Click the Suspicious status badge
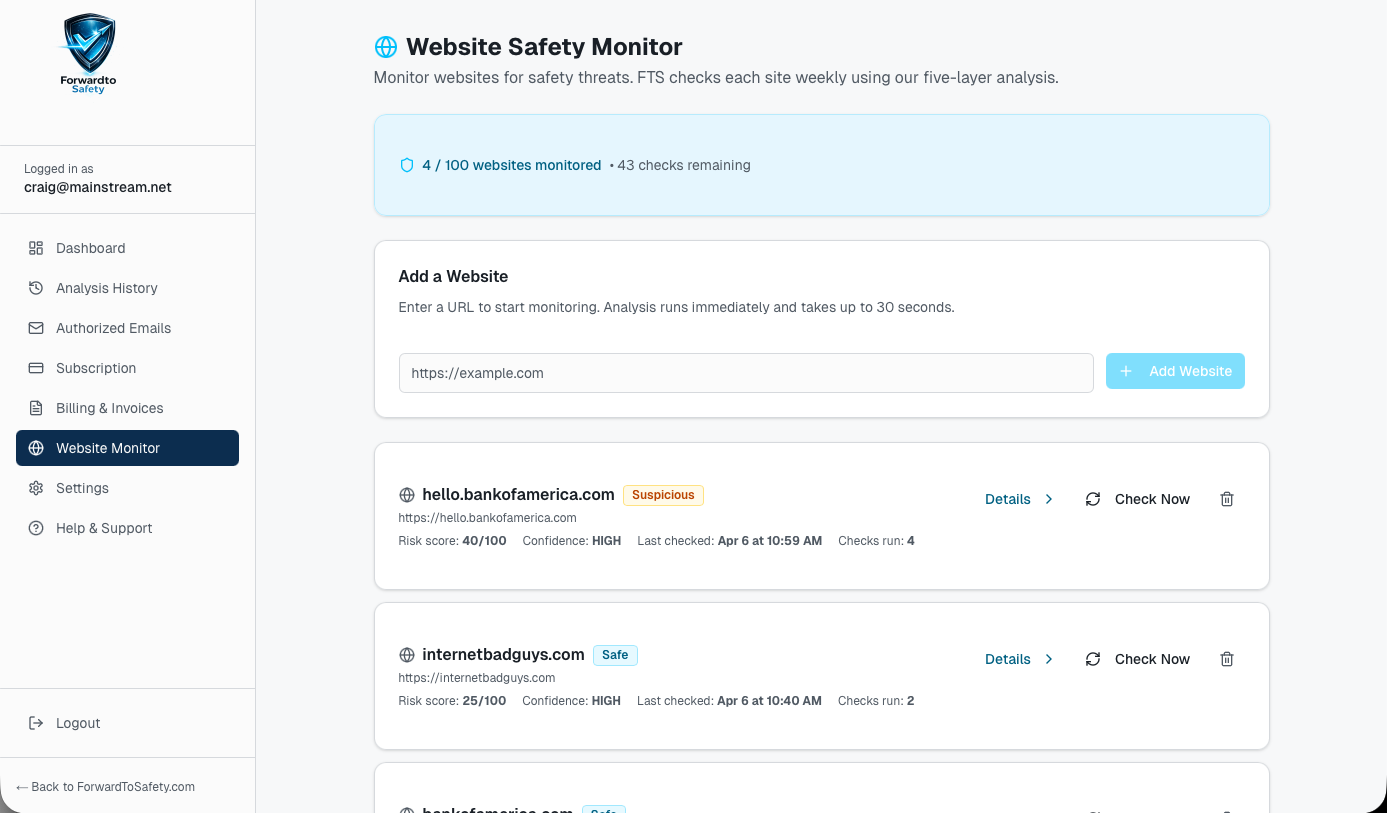 [x=663, y=495]
